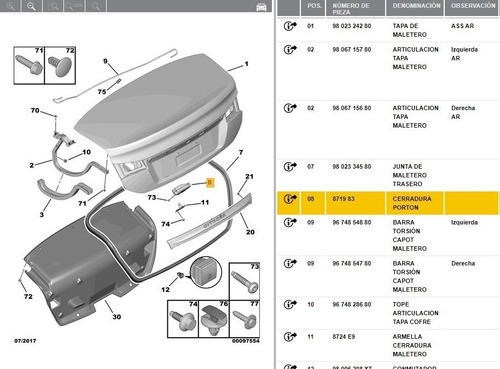The width and height of the screenshot is (500, 369).
Task: Click position 07 cell
Action: [310, 166]
